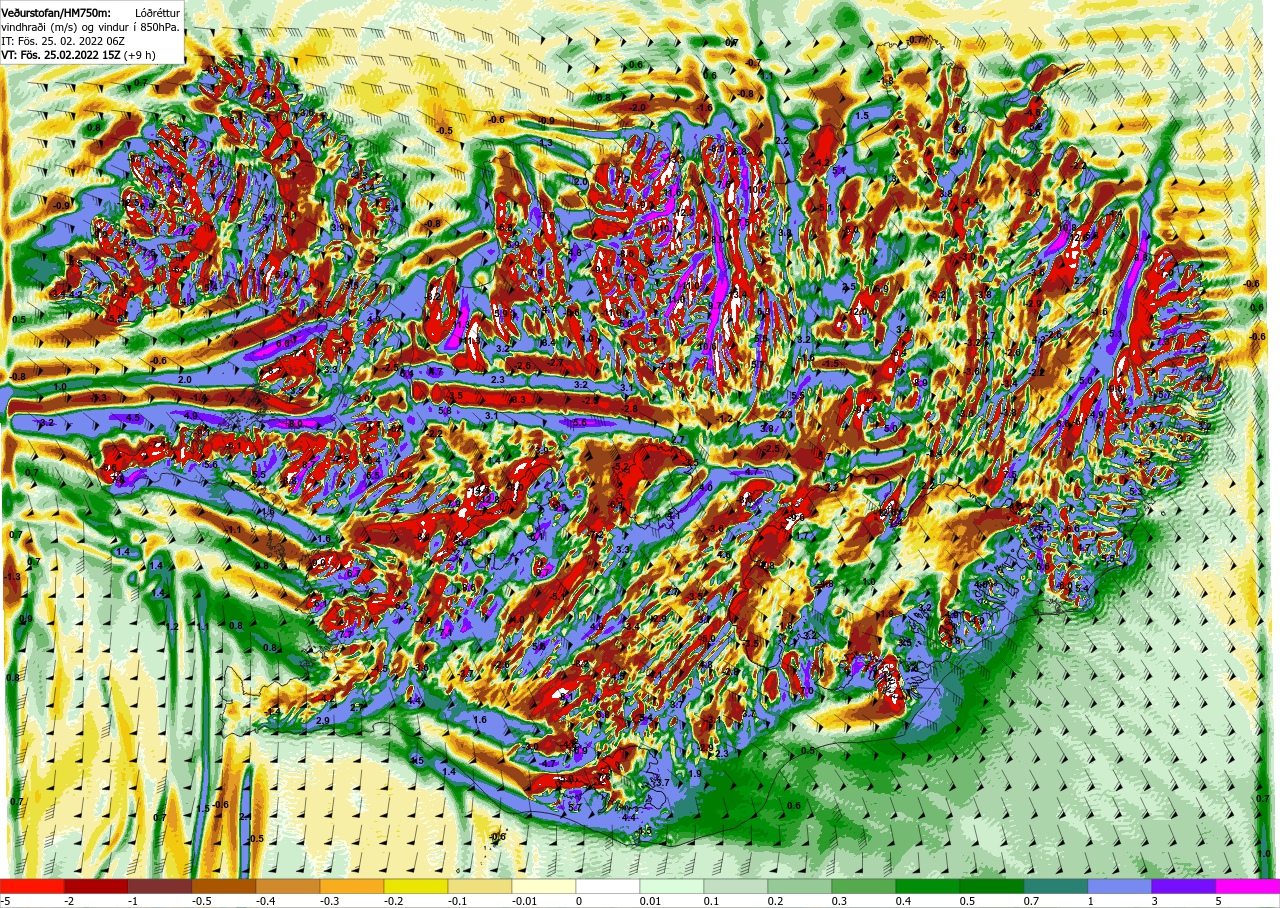Pick the bright yellow swatch between -0.2 and -0.1

[x=416, y=886]
